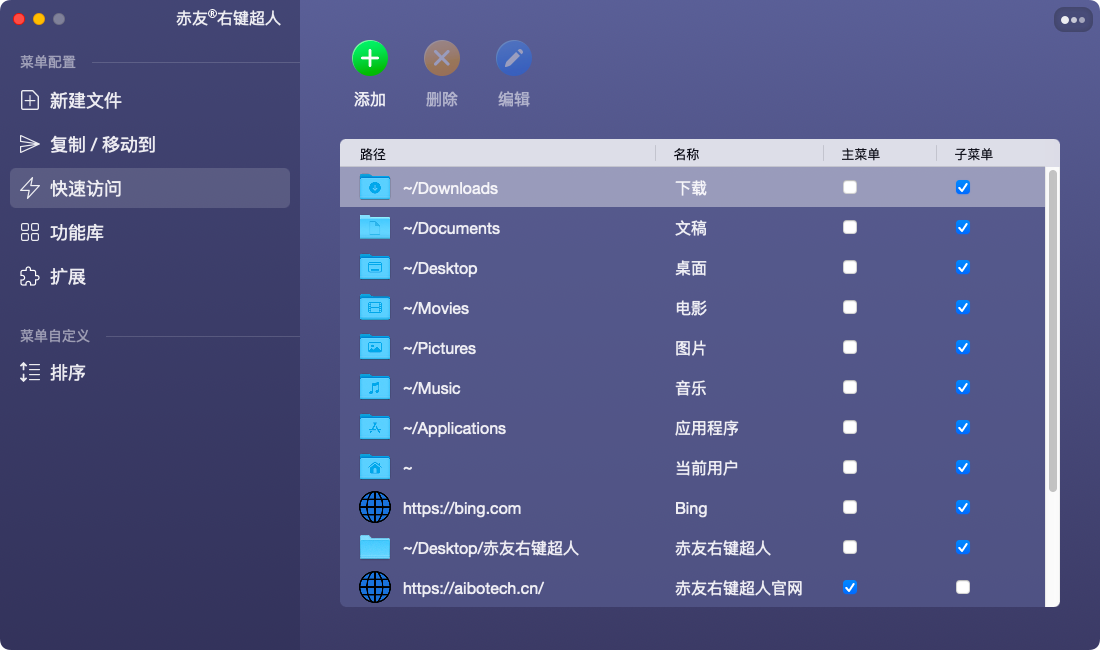This screenshot has width=1100, height=650.
Task: Uncheck 子菜单 checkbox for ~/Downloads
Action: pyautogui.click(x=962, y=187)
